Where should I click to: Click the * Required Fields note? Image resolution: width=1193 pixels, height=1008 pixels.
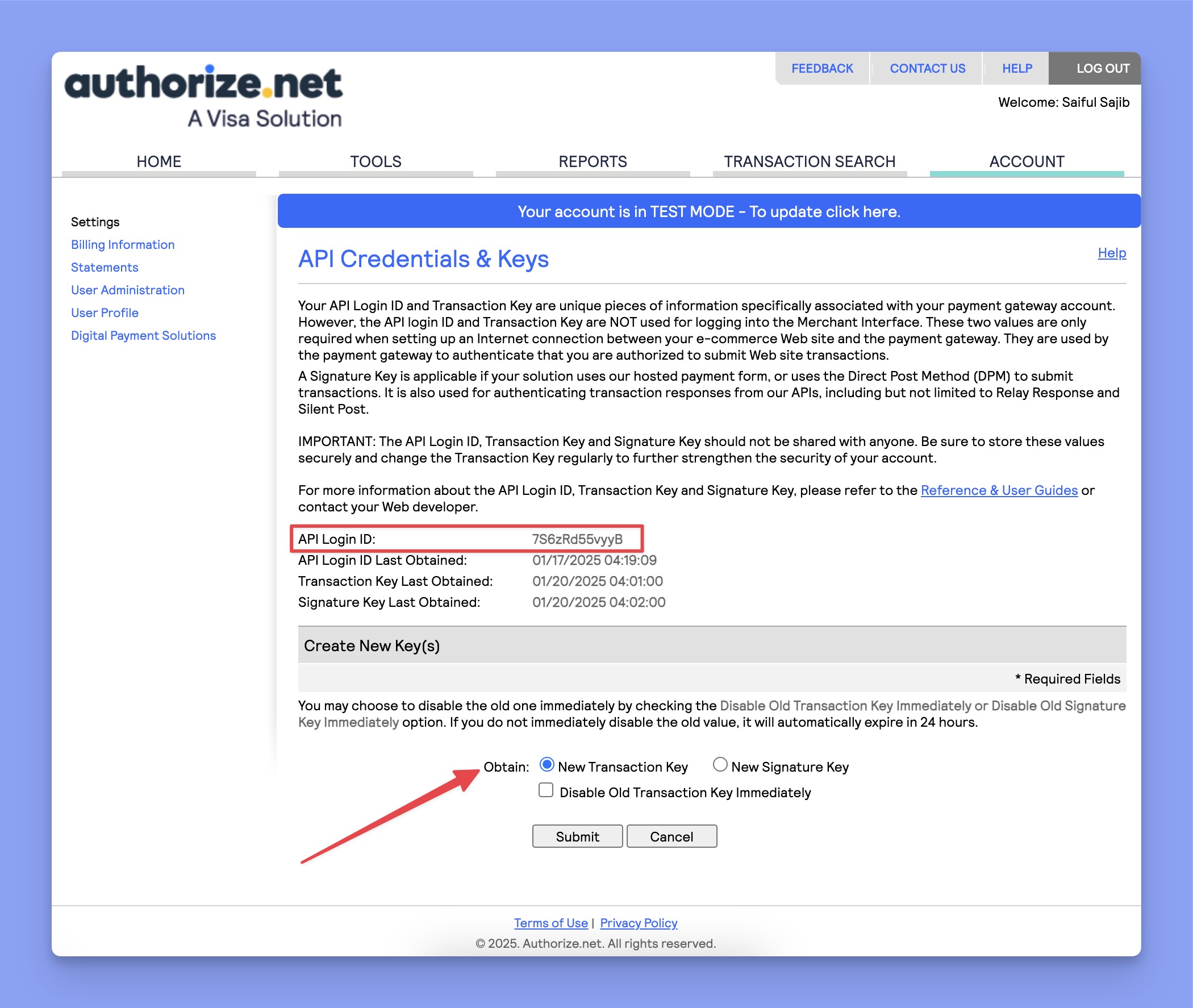tap(1067, 679)
